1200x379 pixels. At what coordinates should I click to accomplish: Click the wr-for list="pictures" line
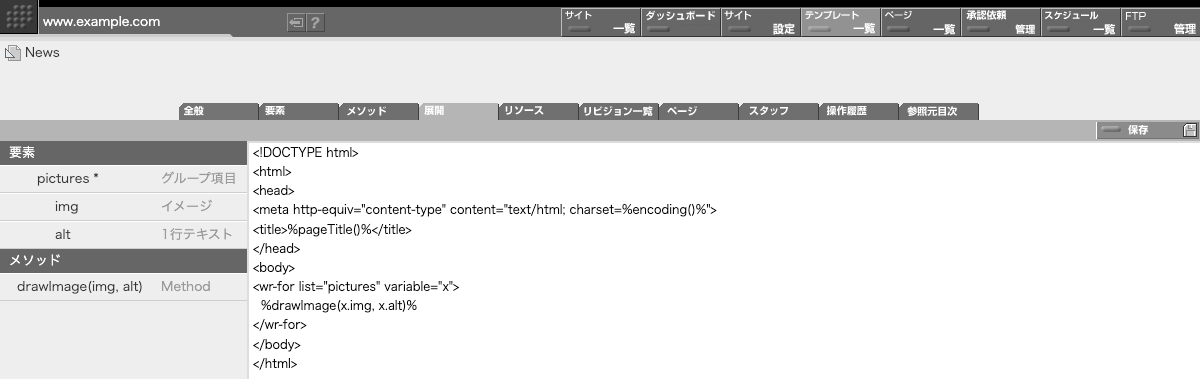point(356,286)
